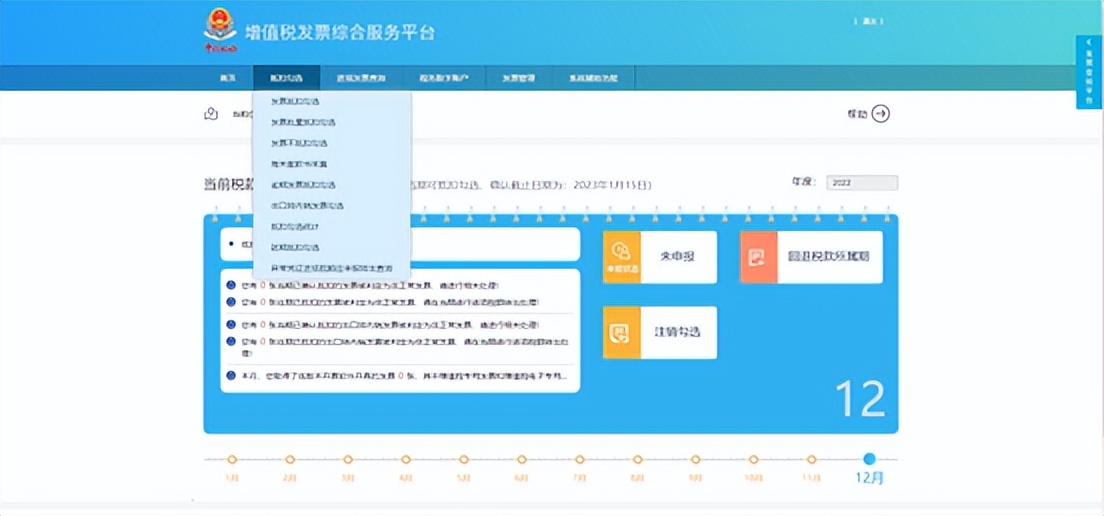Expand the collapsed blue side panel arrow
The width and height of the screenshot is (1104, 516).
1089,43
